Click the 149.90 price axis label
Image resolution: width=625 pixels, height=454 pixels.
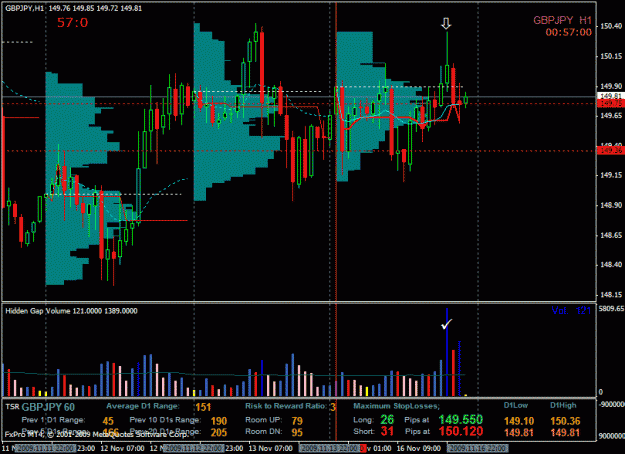pyautogui.click(x=611, y=86)
